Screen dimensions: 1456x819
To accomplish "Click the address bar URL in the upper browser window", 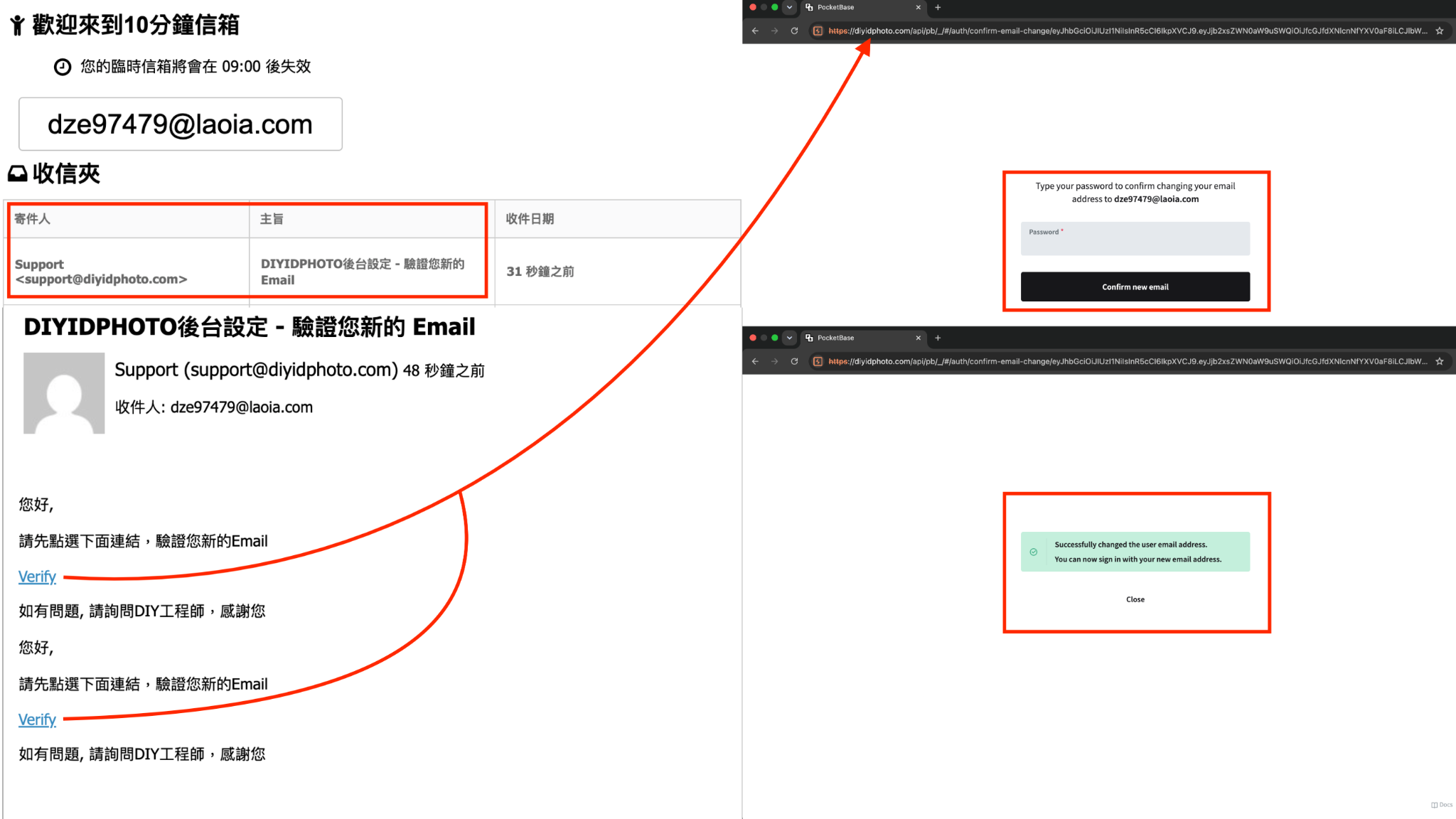I will tap(1128, 31).
